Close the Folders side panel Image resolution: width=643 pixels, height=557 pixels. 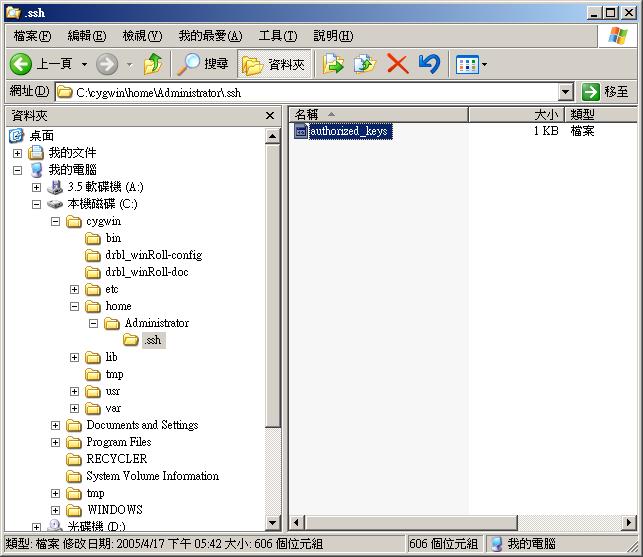click(270, 116)
